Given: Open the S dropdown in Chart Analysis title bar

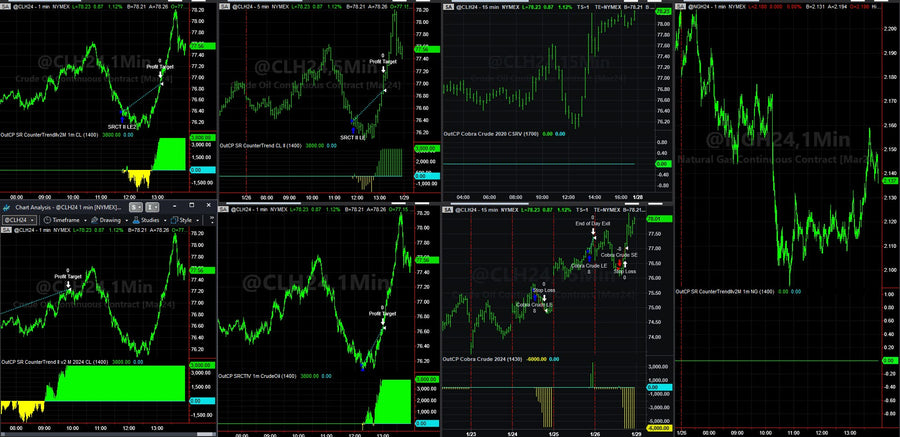Looking at the screenshot, I should click(x=136, y=207).
